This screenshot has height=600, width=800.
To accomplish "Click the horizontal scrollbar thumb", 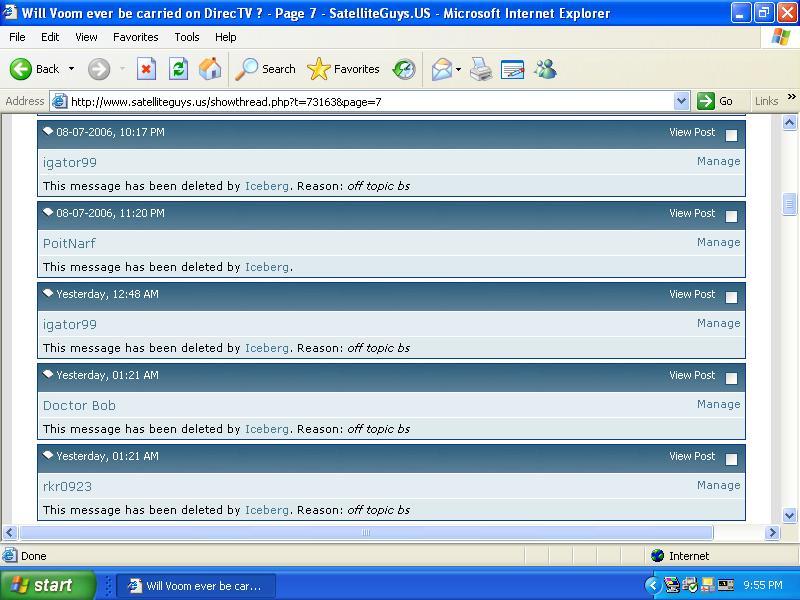I will tap(366, 533).
